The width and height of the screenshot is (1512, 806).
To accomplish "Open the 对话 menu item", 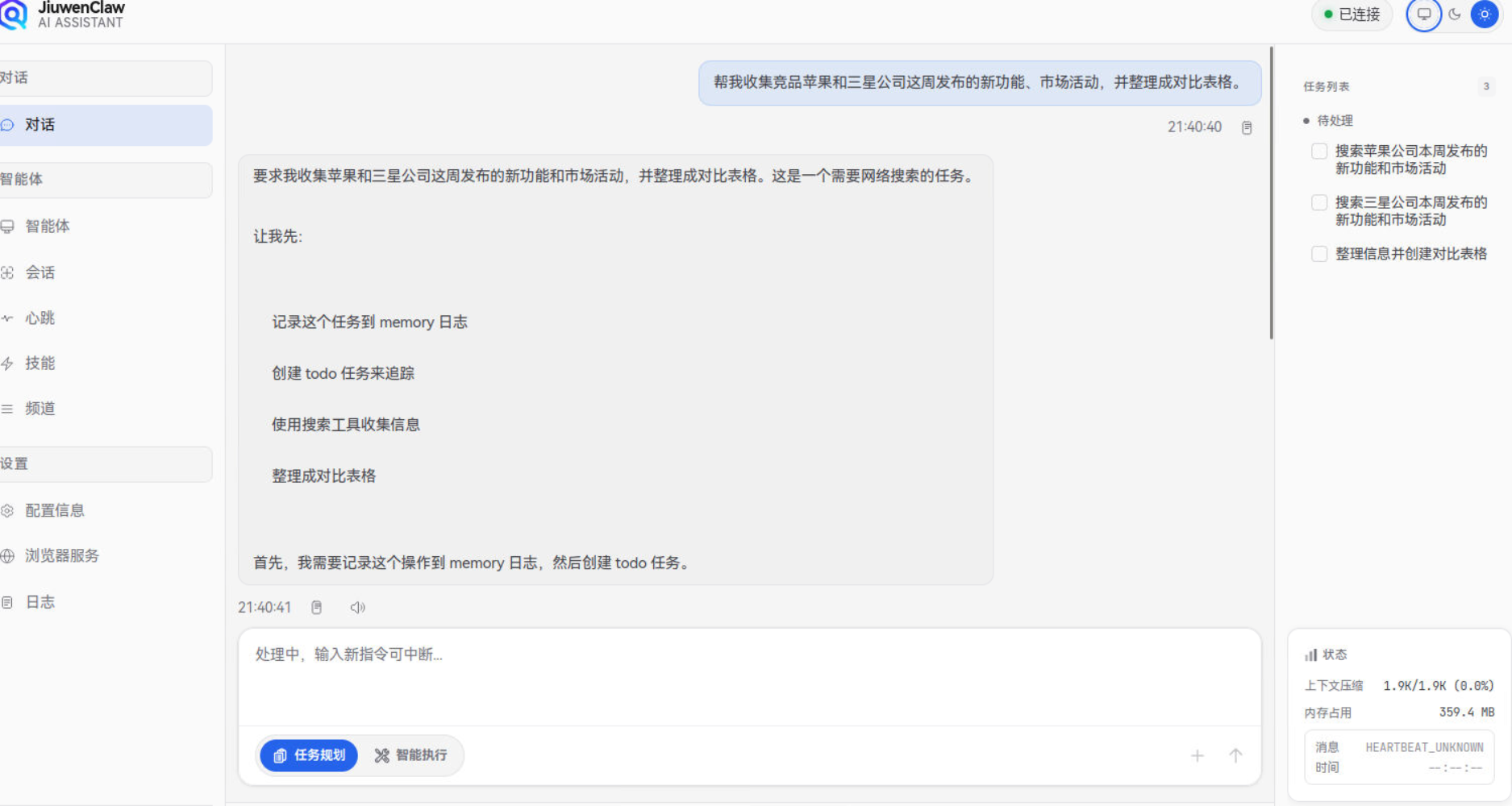I will 106,125.
